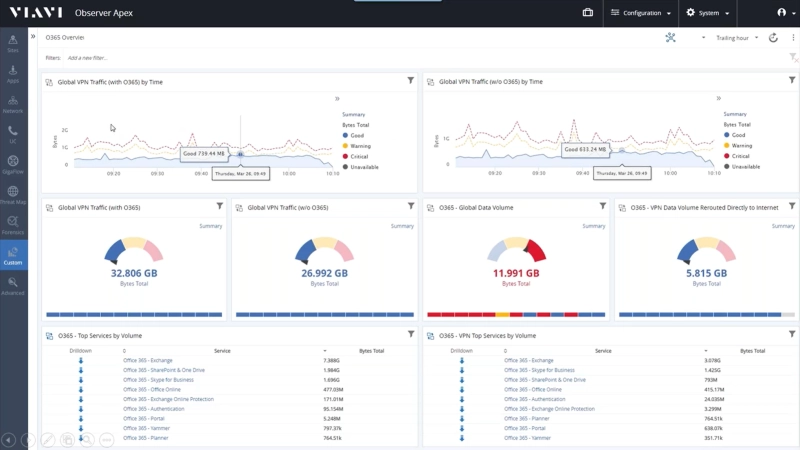The width and height of the screenshot is (800, 450).
Task: Click the Add a new filter input
Action: click(x=88, y=58)
